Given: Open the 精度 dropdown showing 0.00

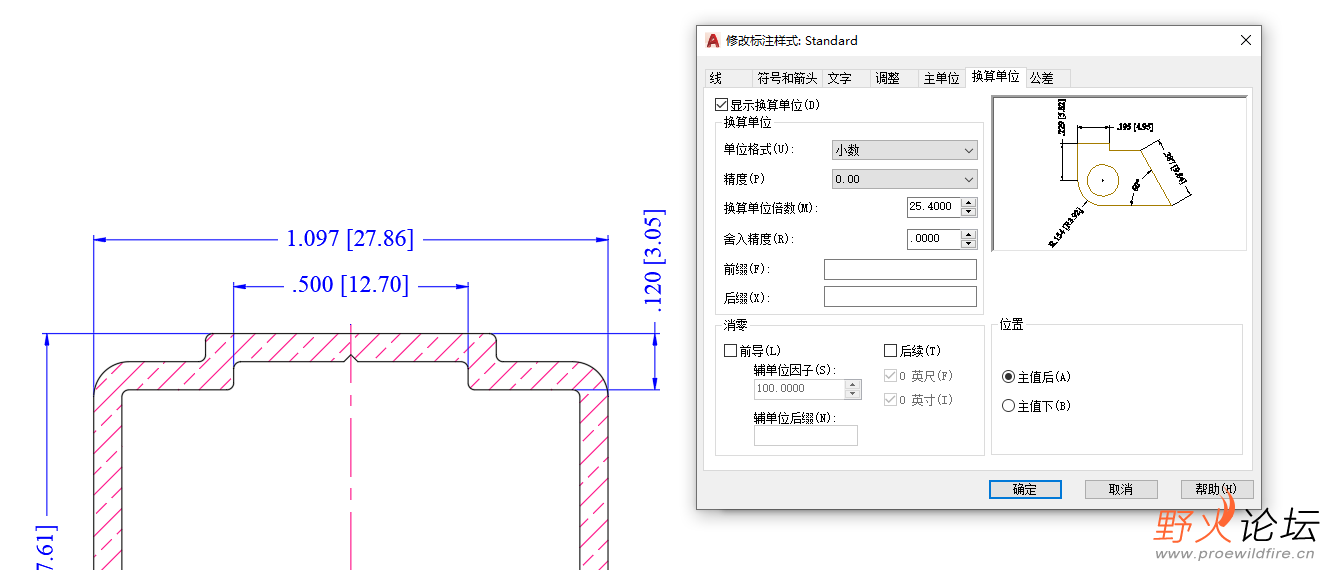Looking at the screenshot, I should [904, 179].
